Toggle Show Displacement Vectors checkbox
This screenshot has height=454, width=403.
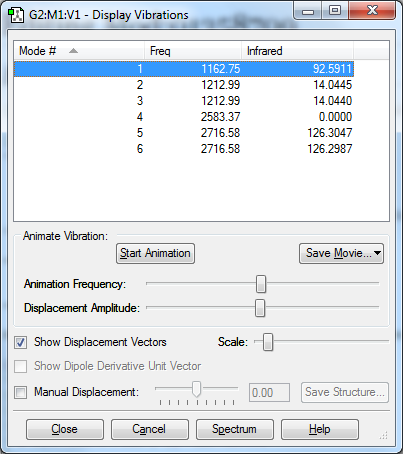coord(20,342)
